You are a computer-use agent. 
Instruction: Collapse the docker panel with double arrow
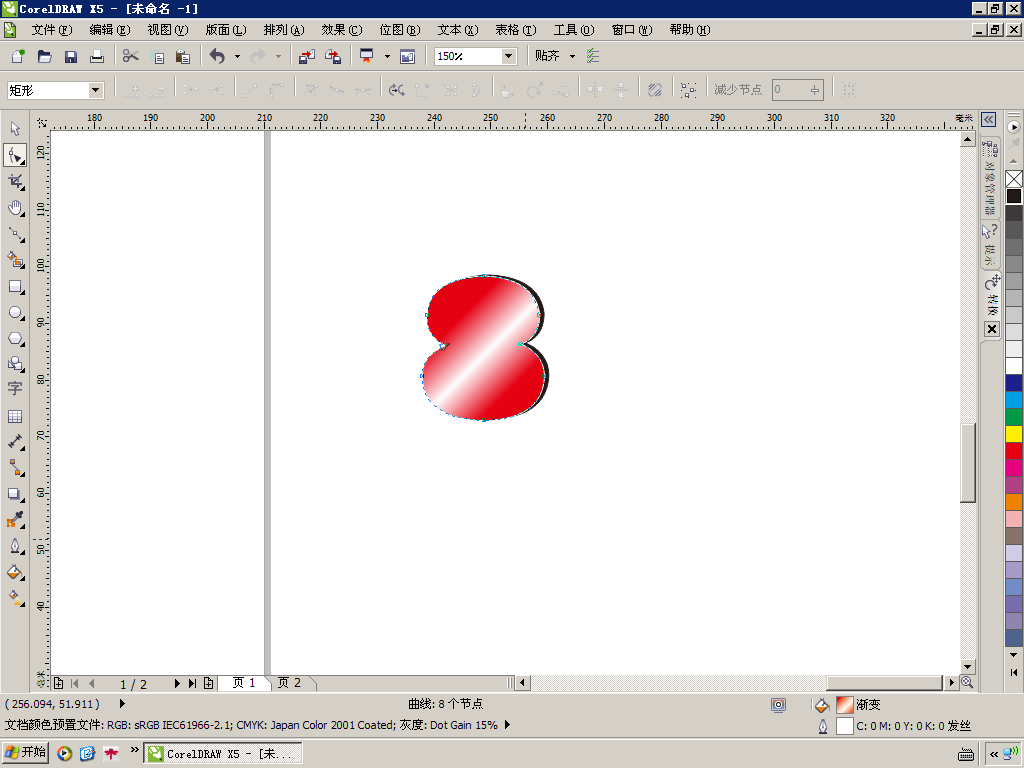989,119
